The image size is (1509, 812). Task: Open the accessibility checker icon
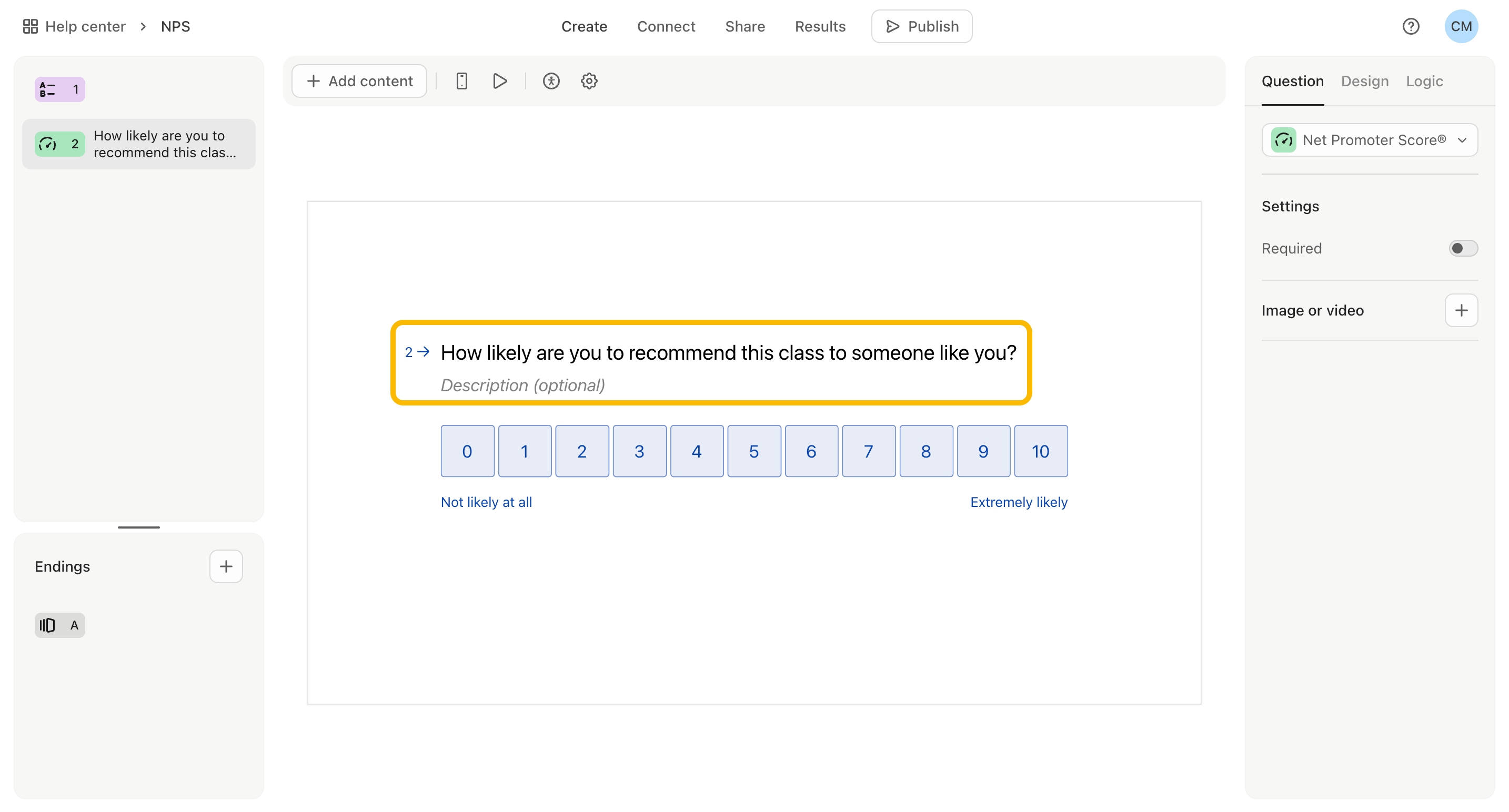point(551,81)
